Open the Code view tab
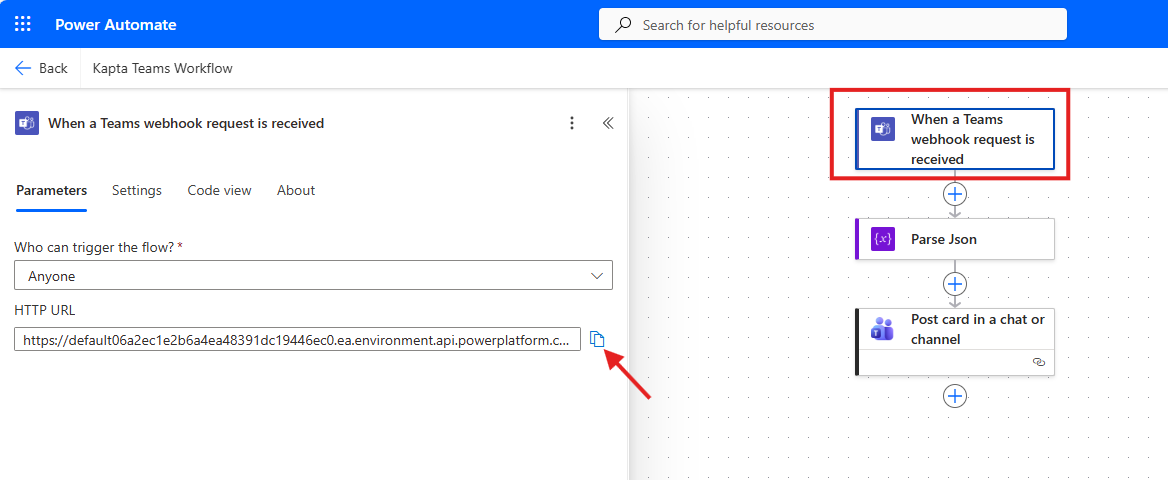 219,190
